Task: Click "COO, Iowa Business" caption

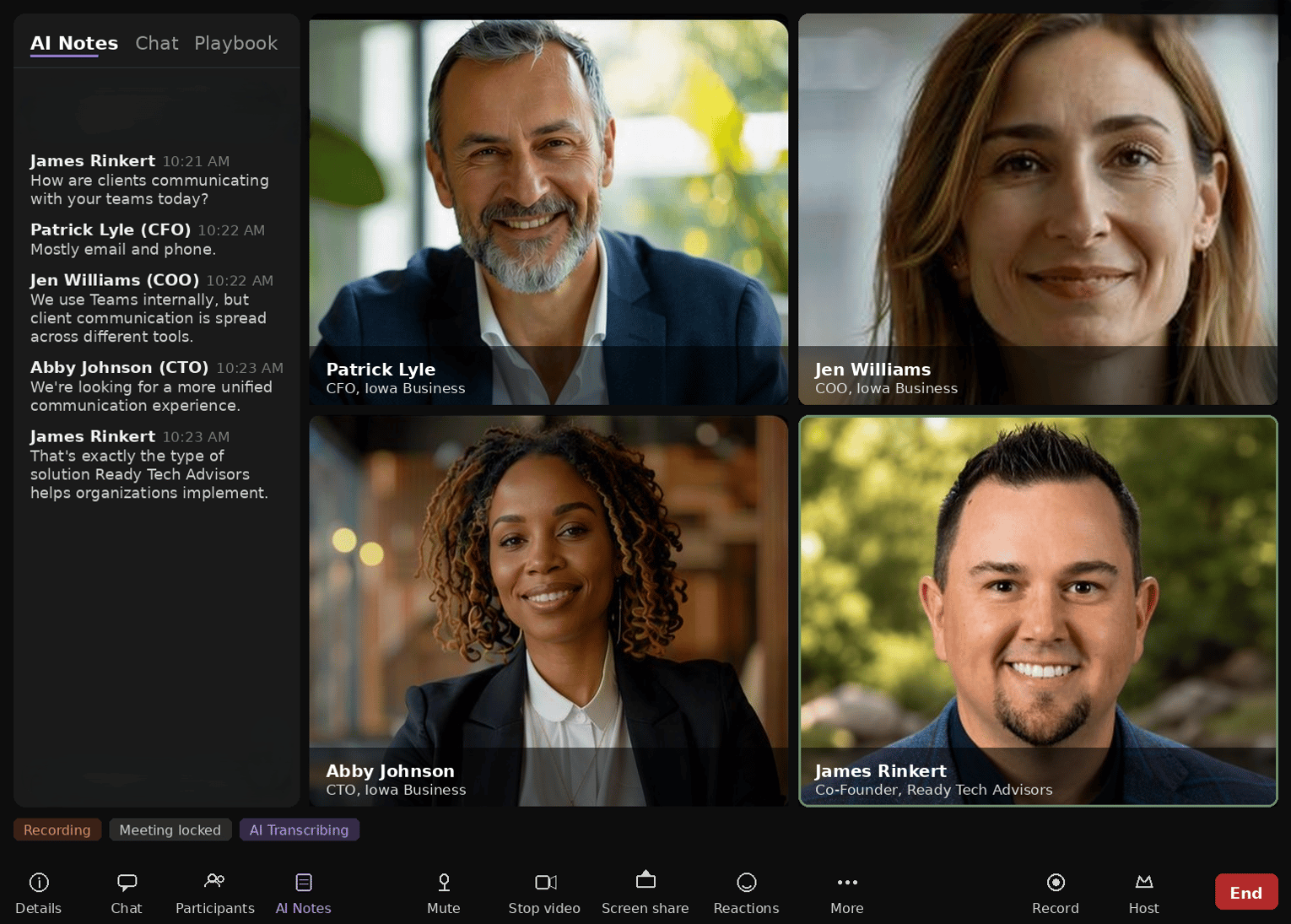Action: [x=886, y=389]
